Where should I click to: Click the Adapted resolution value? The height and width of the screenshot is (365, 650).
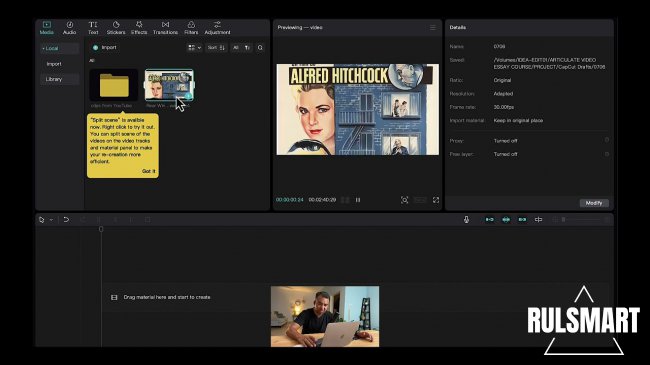(x=503, y=94)
